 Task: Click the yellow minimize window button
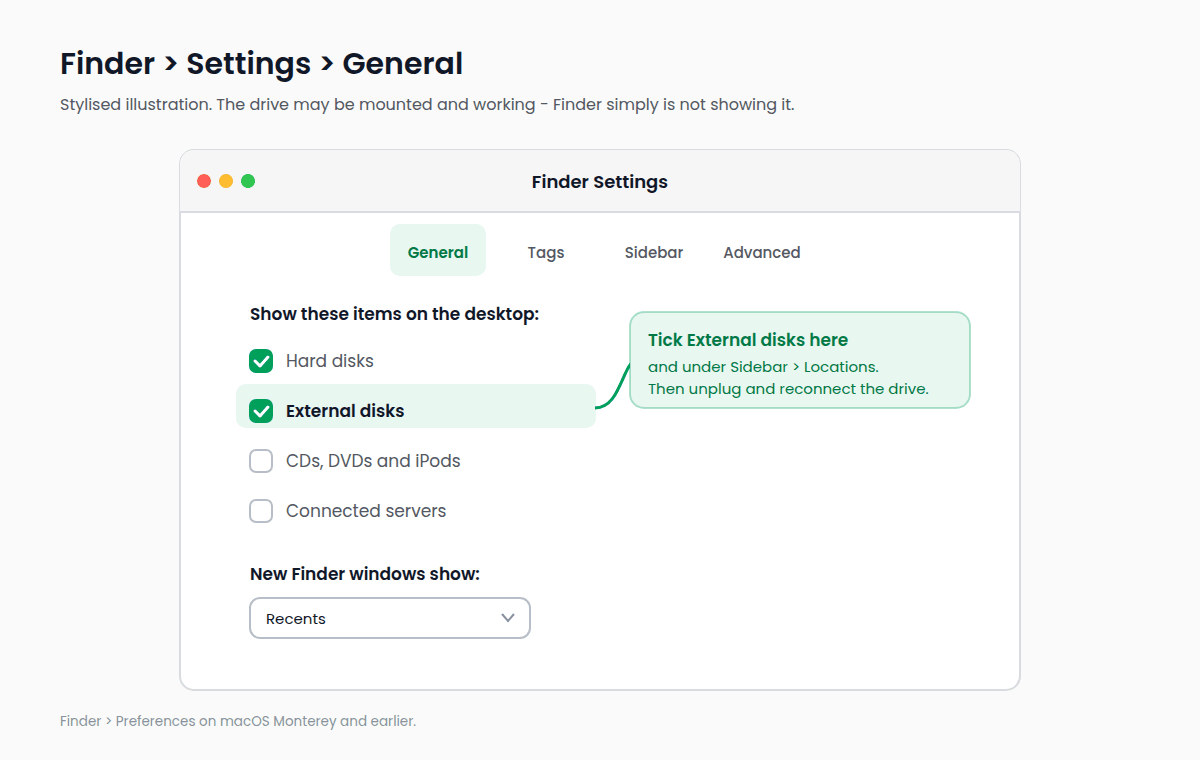[226, 181]
